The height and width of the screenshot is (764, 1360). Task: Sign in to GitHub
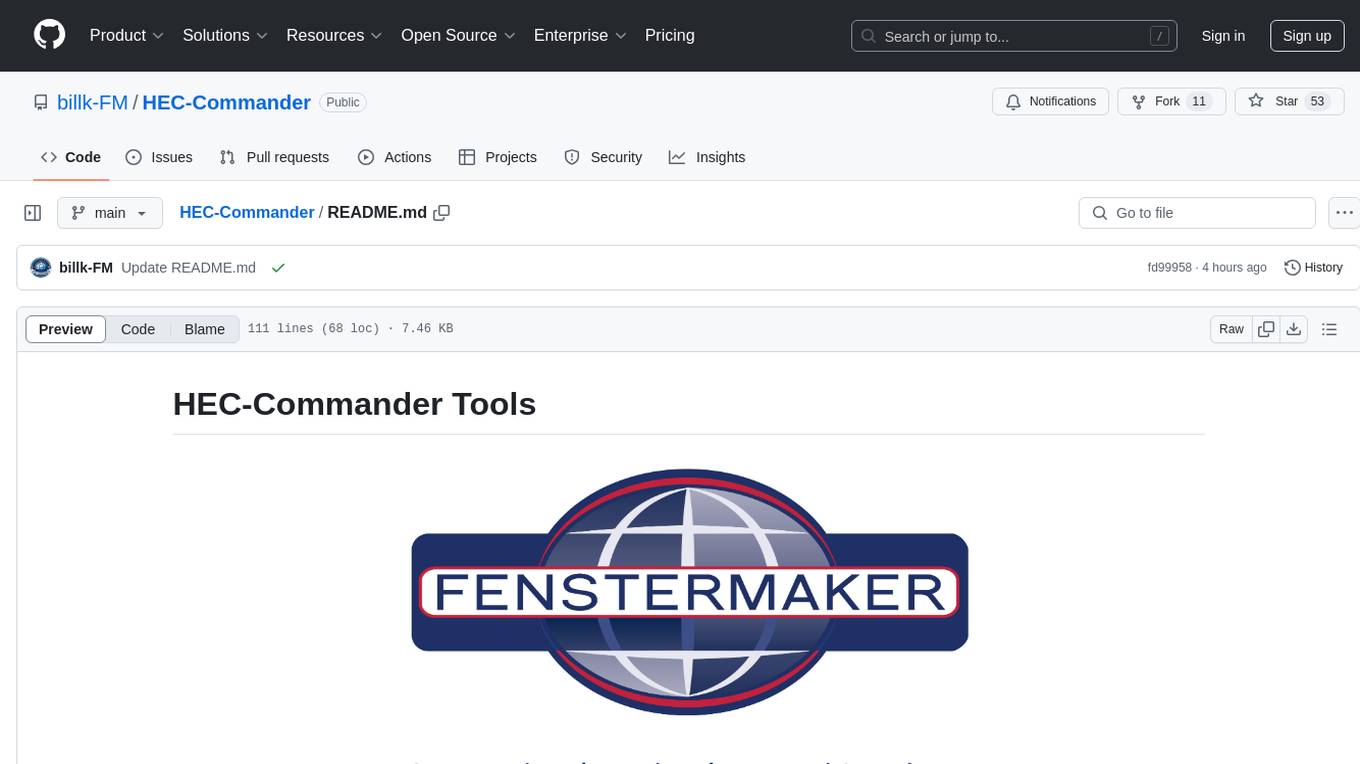pyautogui.click(x=1223, y=36)
